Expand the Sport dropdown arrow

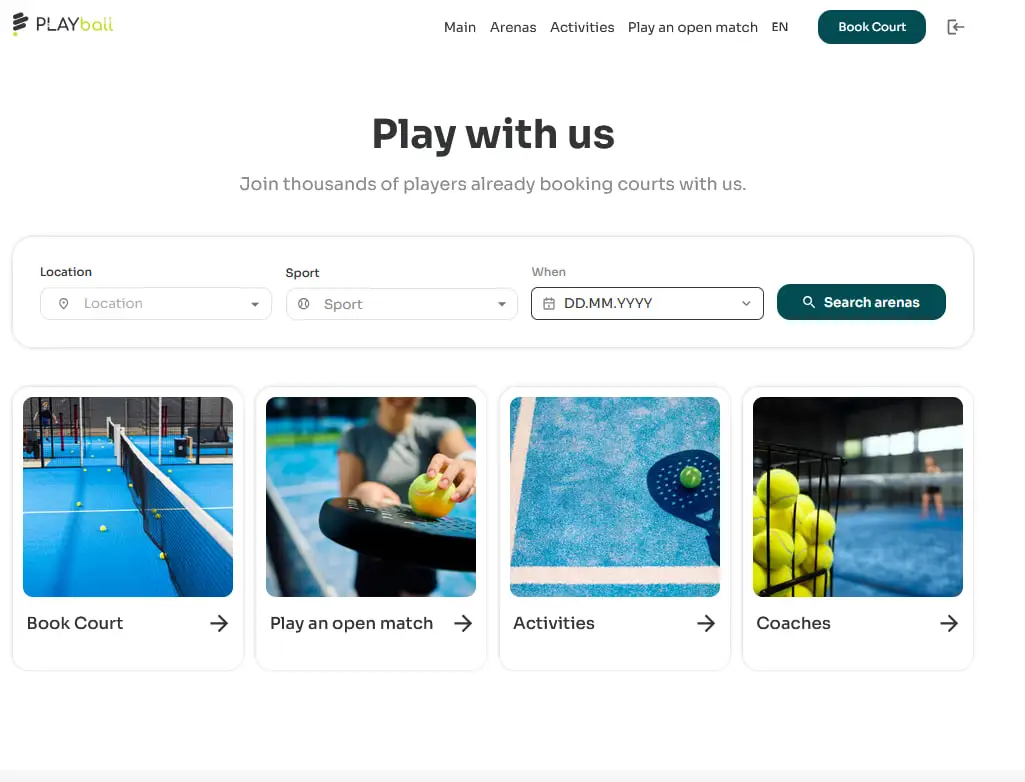coord(501,304)
